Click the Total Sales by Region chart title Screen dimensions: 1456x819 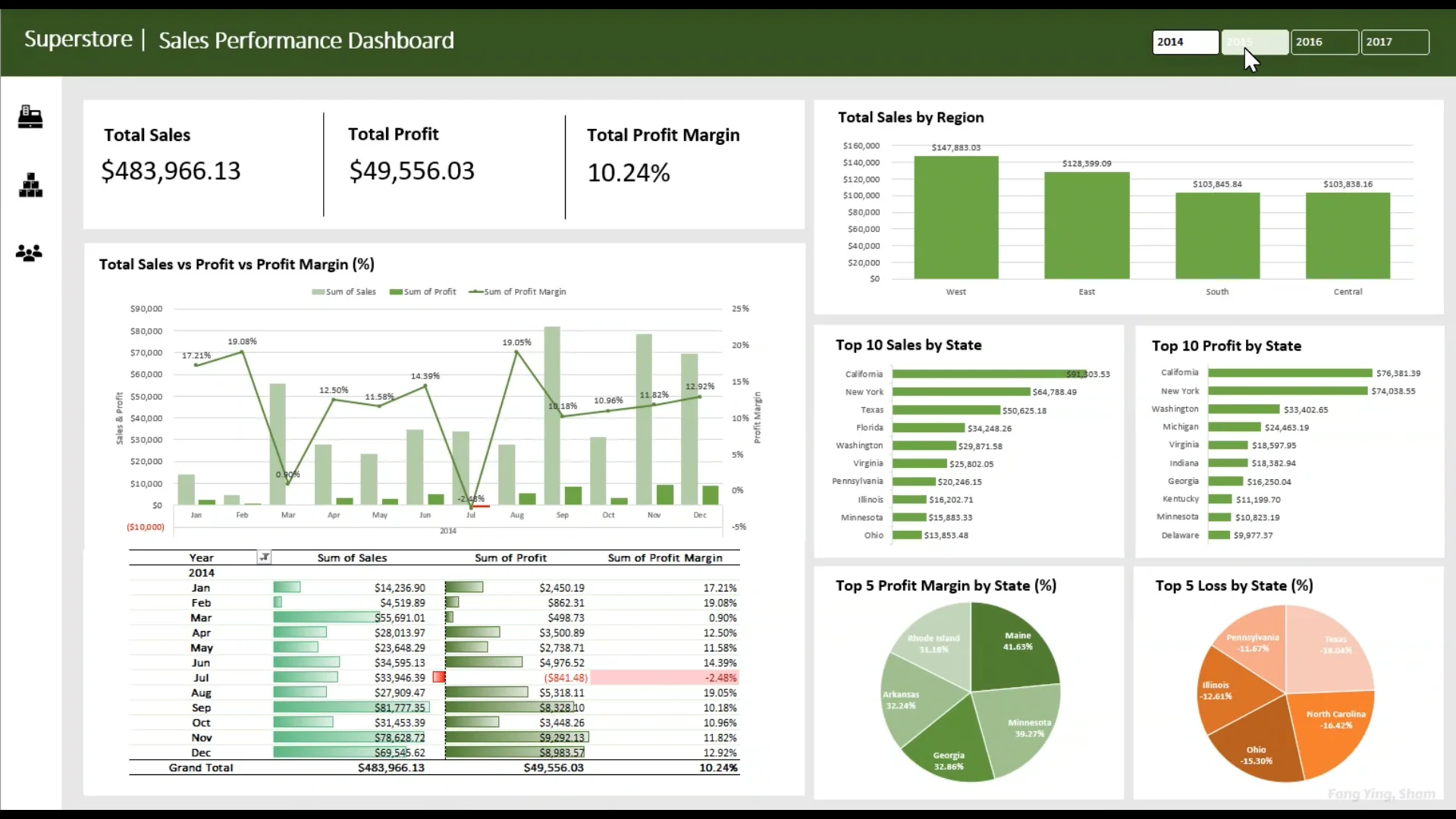pos(911,118)
